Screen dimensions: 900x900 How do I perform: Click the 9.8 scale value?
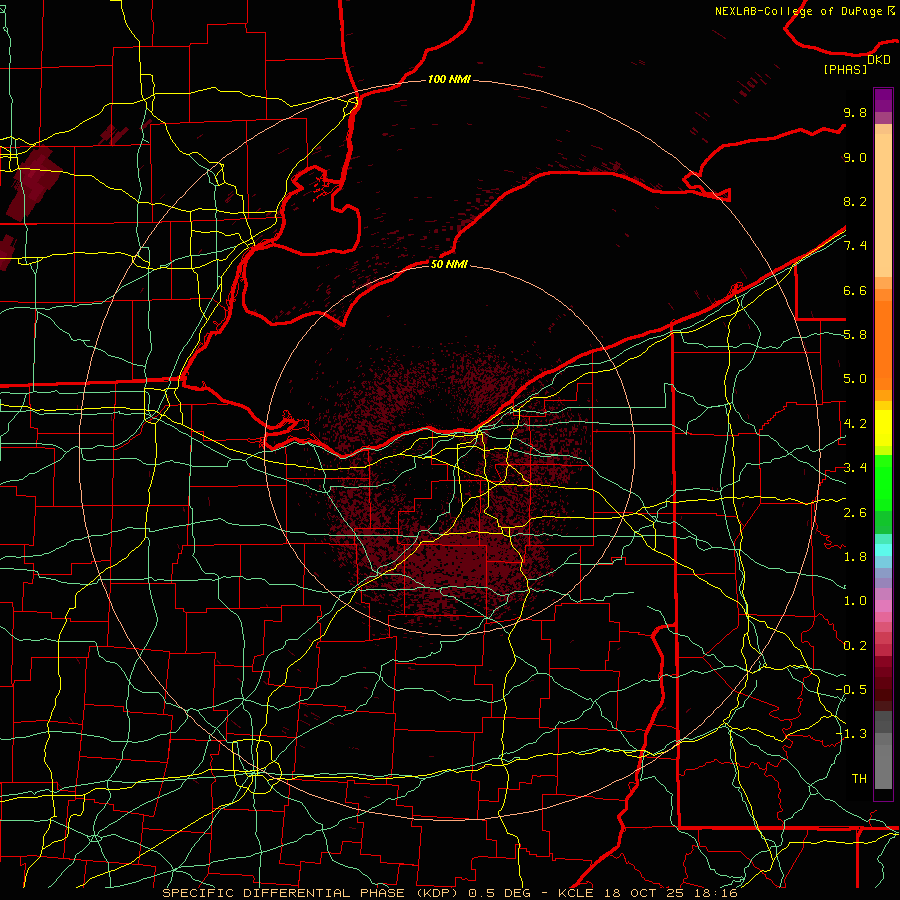click(x=855, y=112)
